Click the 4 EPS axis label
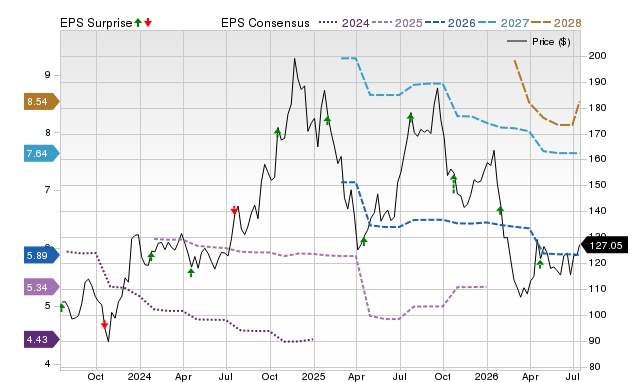 pos(48,364)
